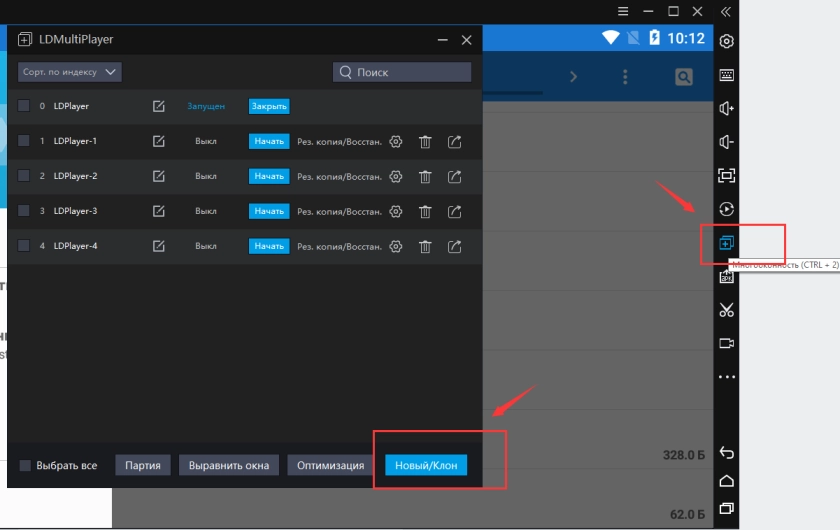Focus the Поиск search field
The width and height of the screenshot is (840, 530).
click(x=402, y=72)
